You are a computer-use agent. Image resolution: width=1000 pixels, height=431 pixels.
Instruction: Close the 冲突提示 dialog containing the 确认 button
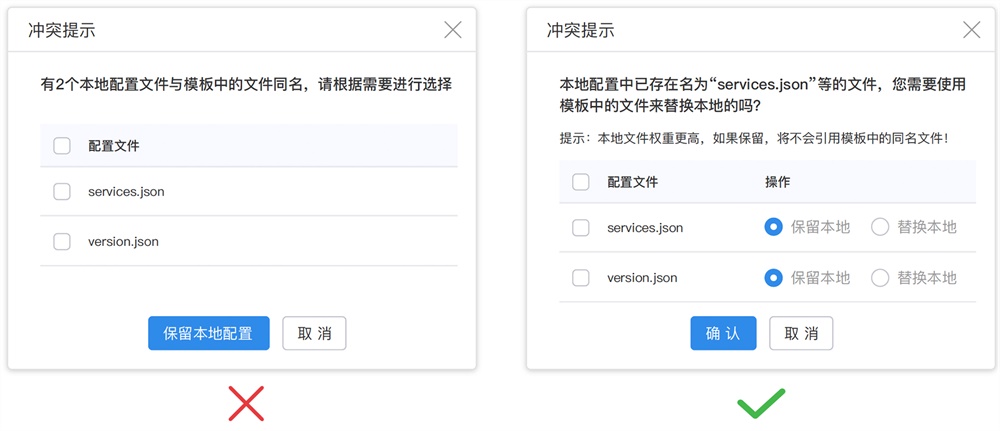(x=971, y=30)
